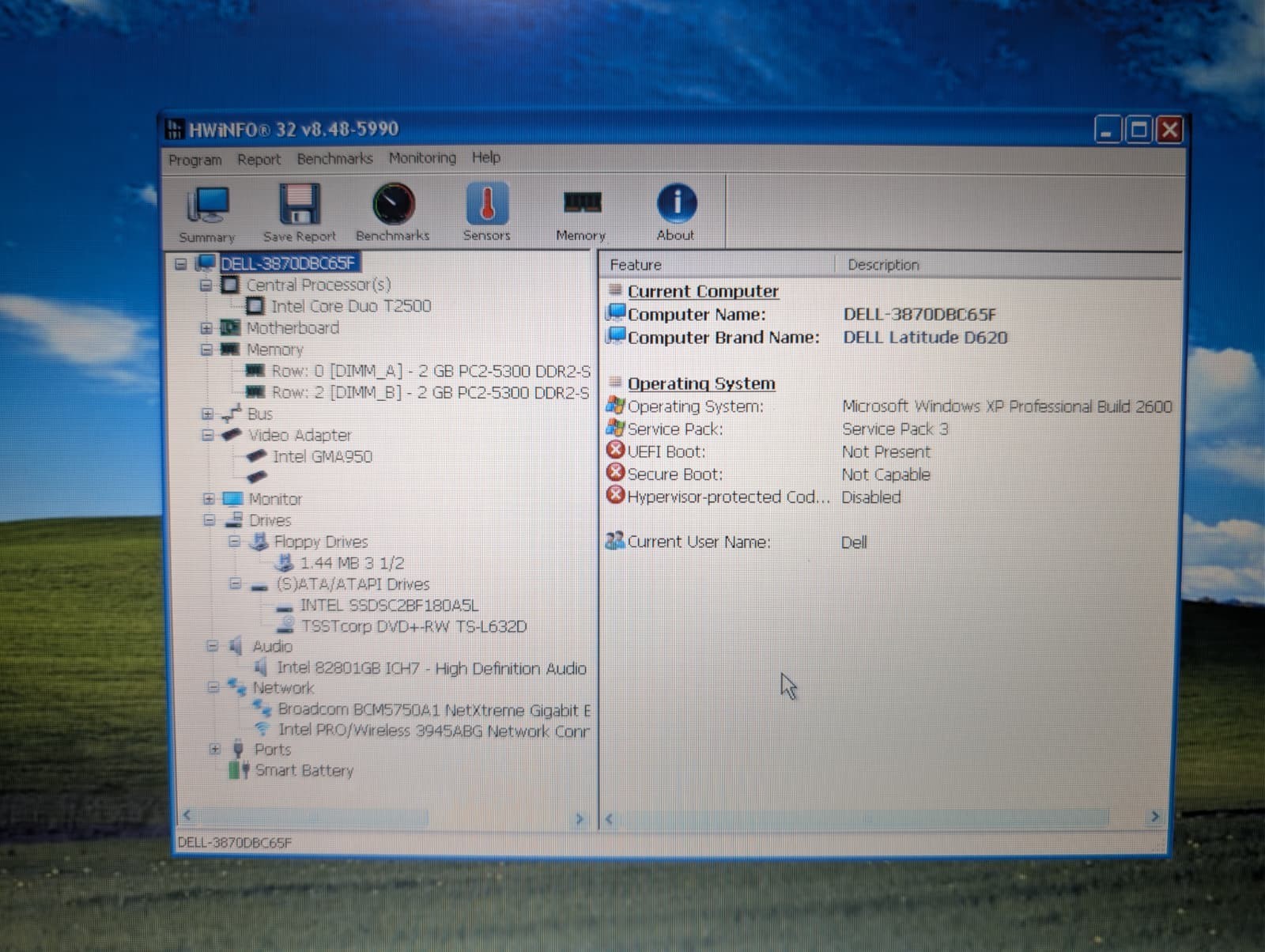The height and width of the screenshot is (952, 1265).
Task: Click the details pane left scroll arrow
Action: (609, 819)
